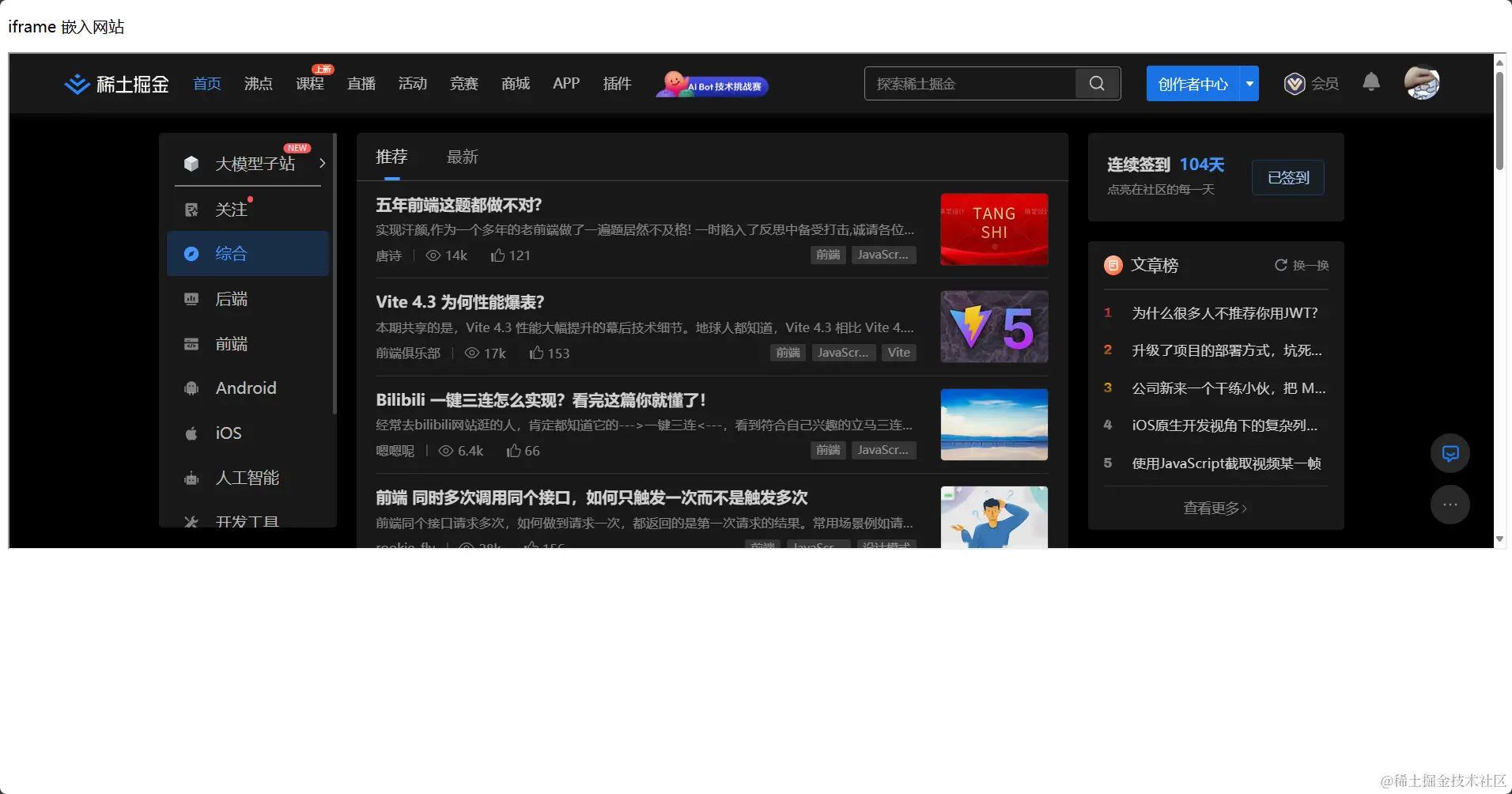
Task: Open the user avatar menu
Action: (1421, 82)
